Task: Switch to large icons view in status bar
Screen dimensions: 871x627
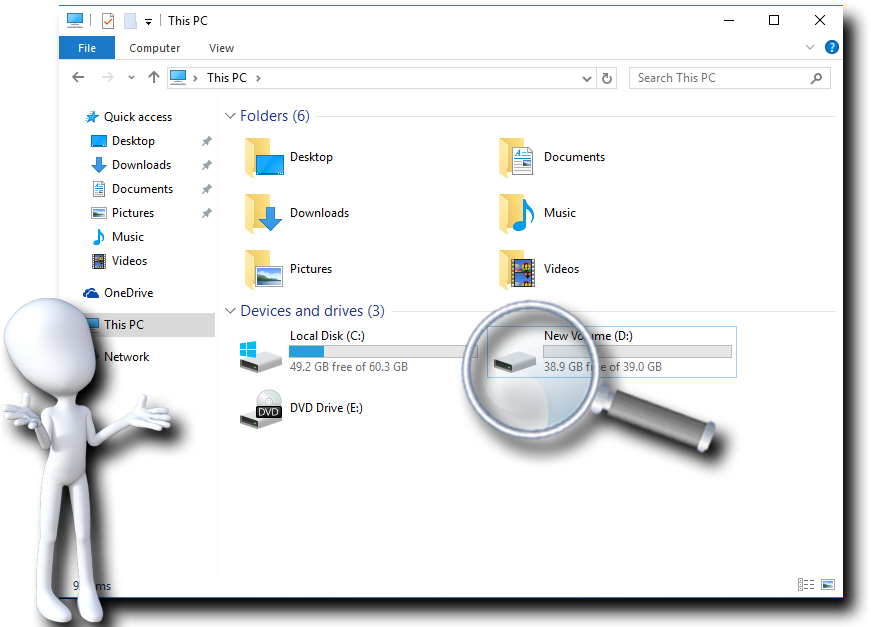Action: coord(827,584)
